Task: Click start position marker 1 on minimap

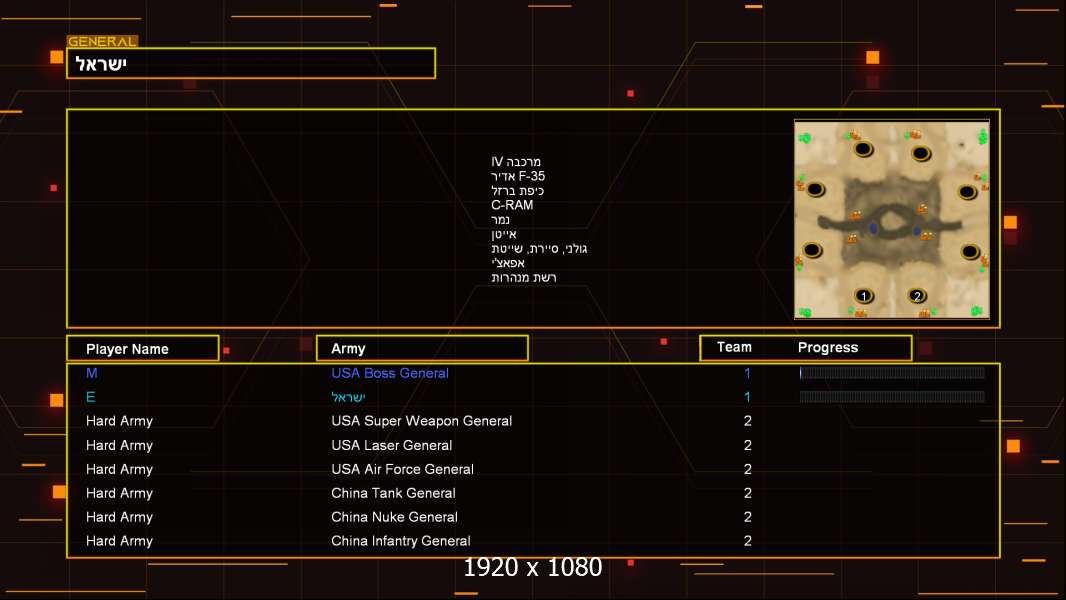Action: pos(863,296)
